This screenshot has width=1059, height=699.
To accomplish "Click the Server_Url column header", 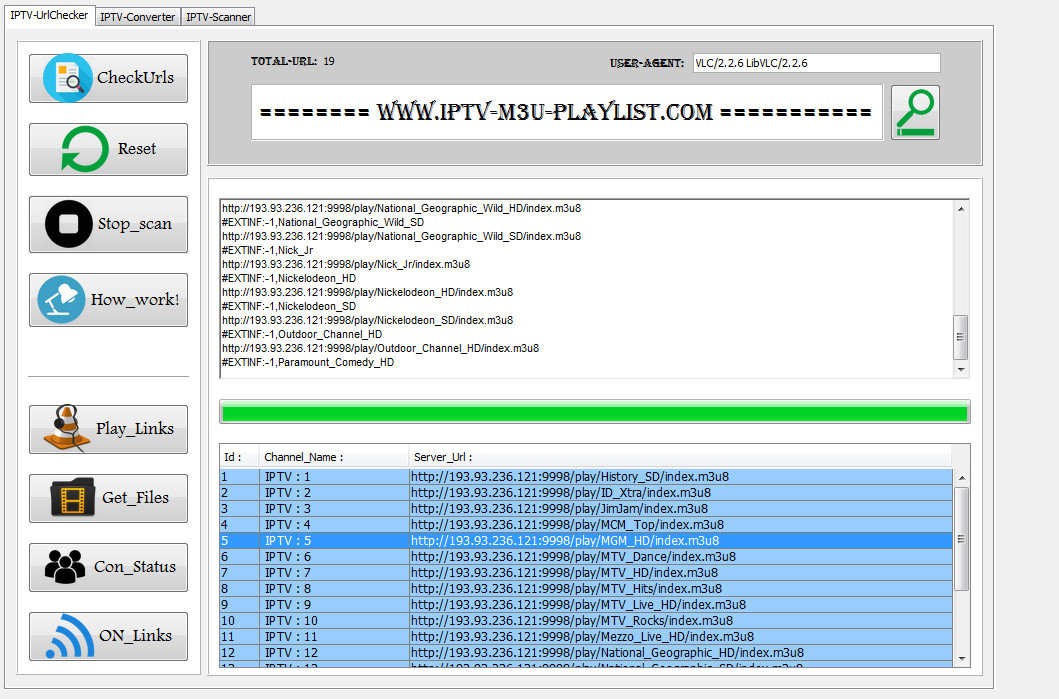I will pyautogui.click(x=680, y=457).
